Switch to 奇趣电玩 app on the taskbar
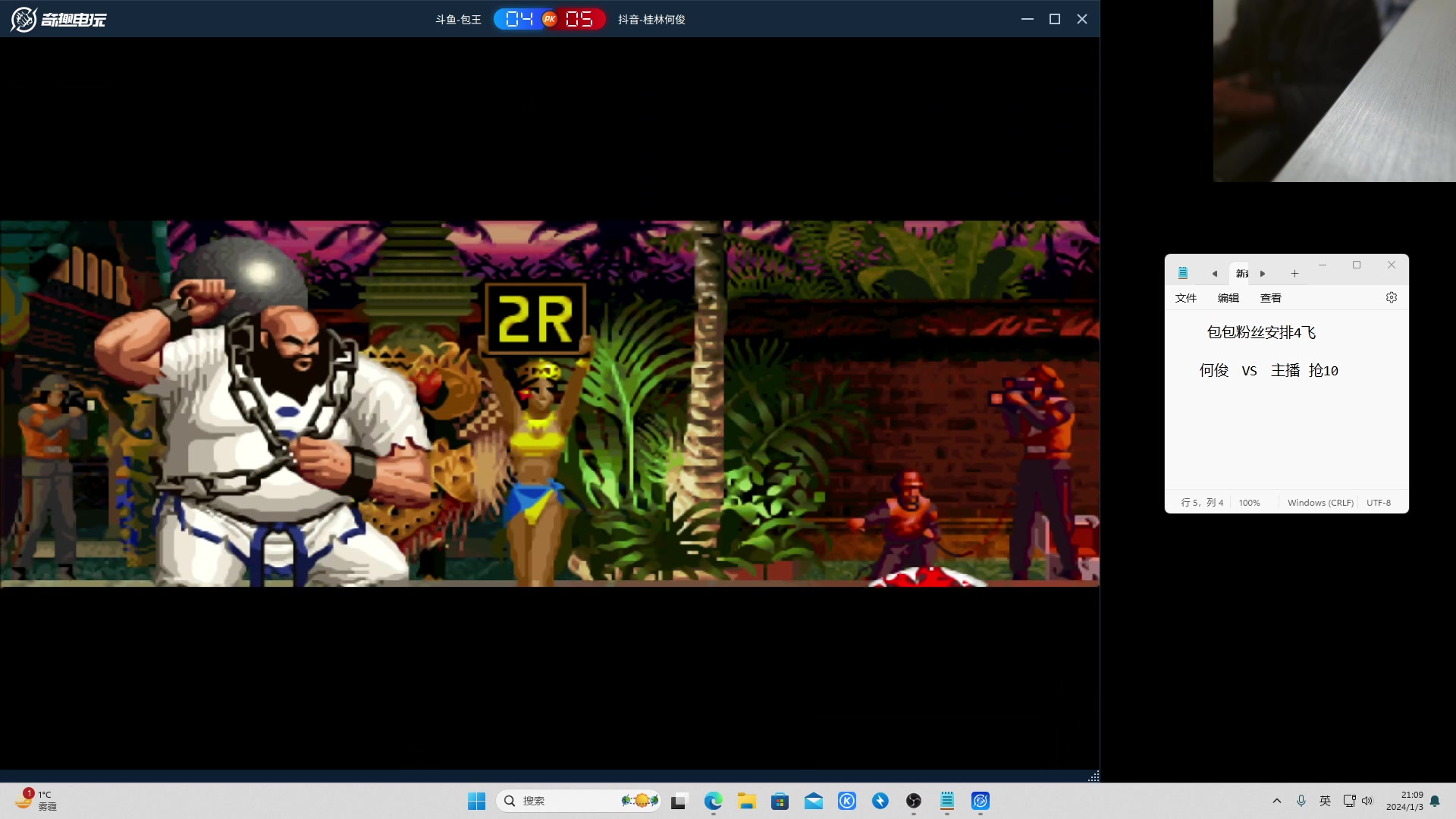This screenshot has height=819, width=1456. tap(981, 801)
